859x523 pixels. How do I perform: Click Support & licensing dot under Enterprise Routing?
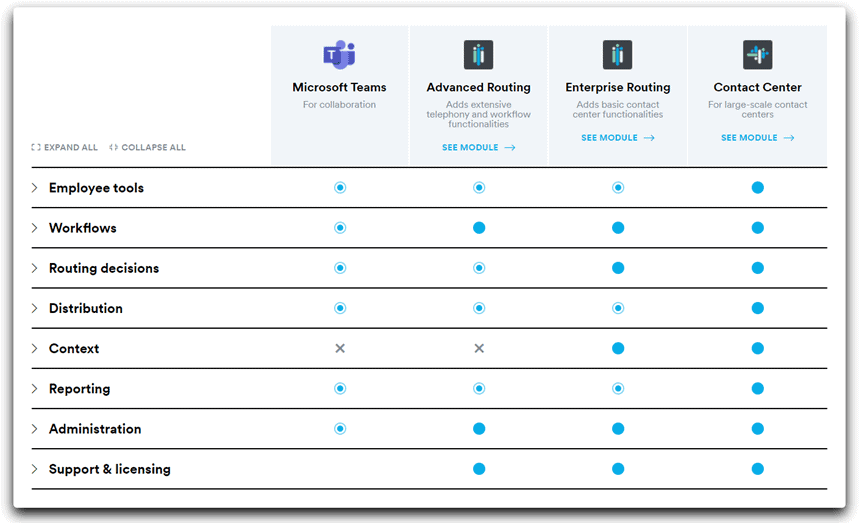(618, 469)
